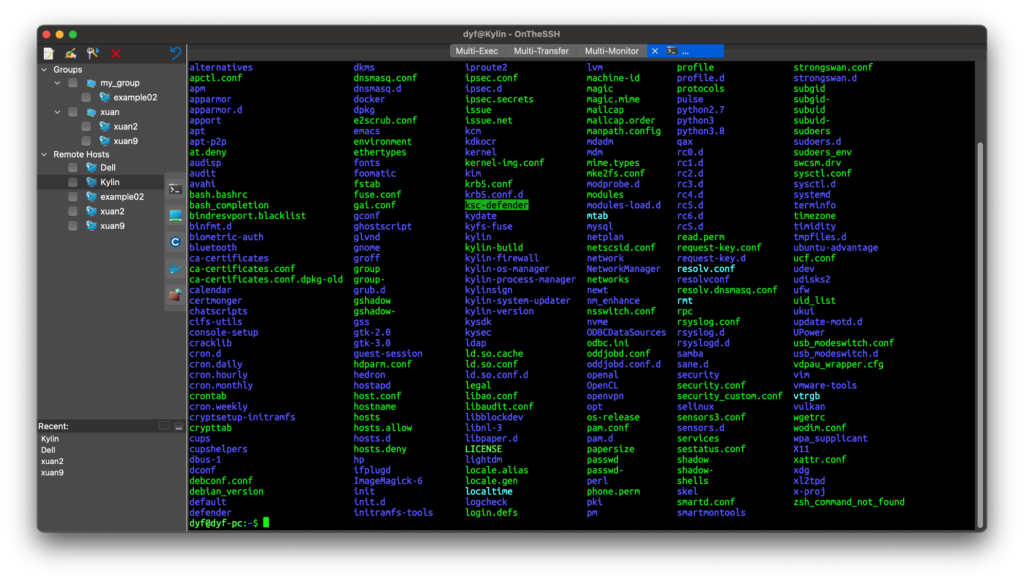
Task: Toggle the my_group checkbox
Action: [x=73, y=83]
